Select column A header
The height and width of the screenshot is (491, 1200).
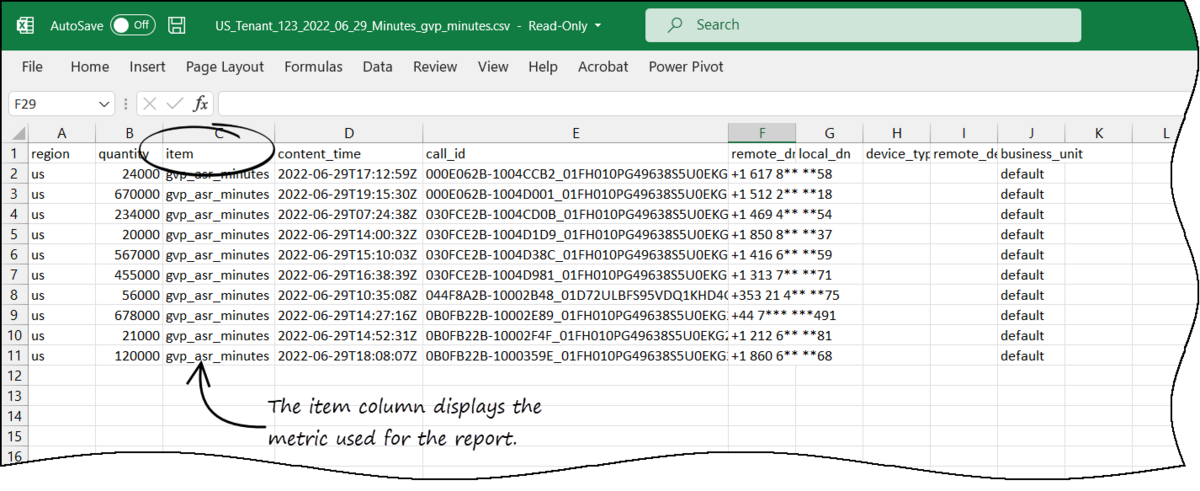pos(61,134)
